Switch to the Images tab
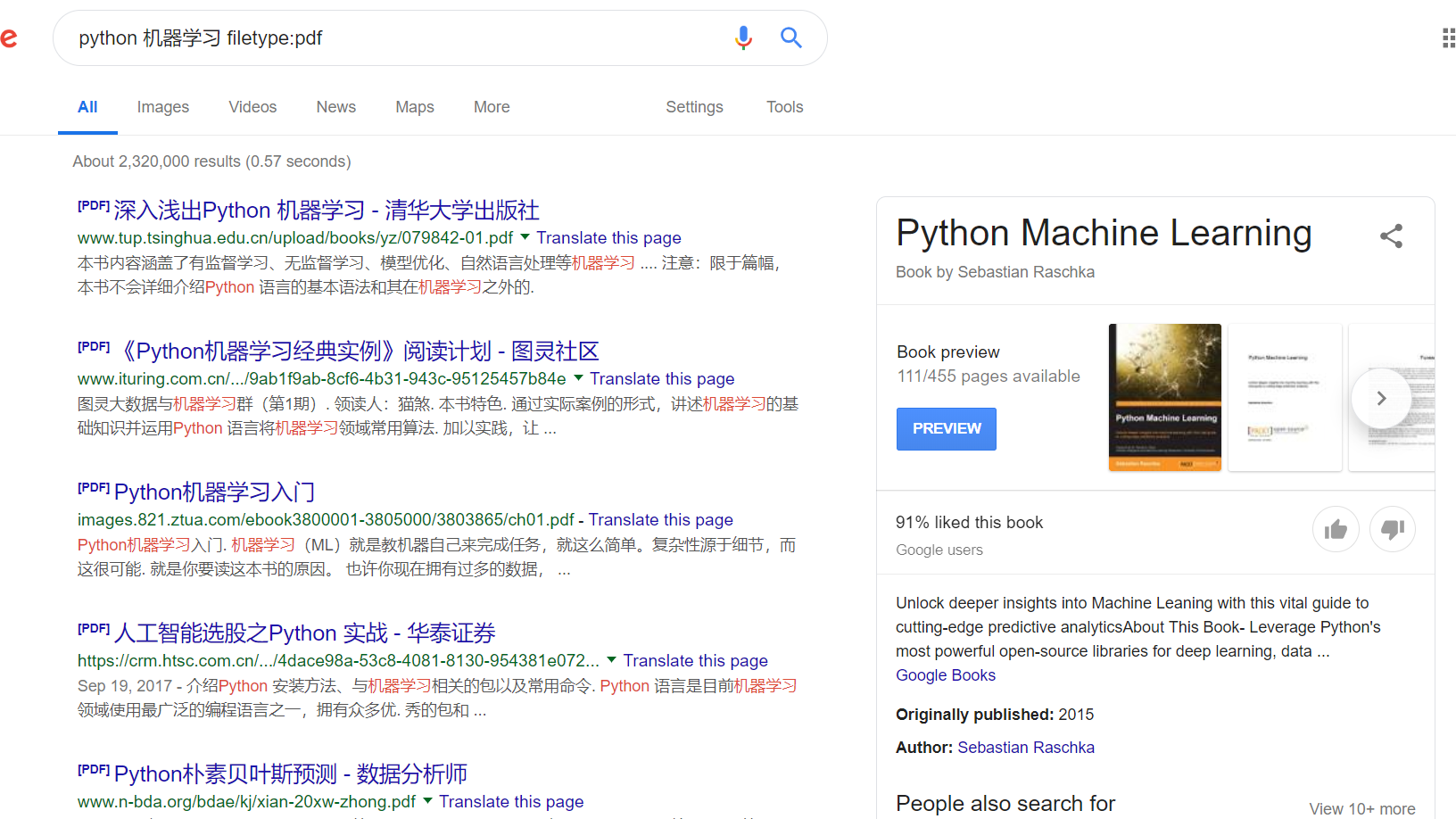Image resolution: width=1456 pixels, height=819 pixels. point(162,107)
